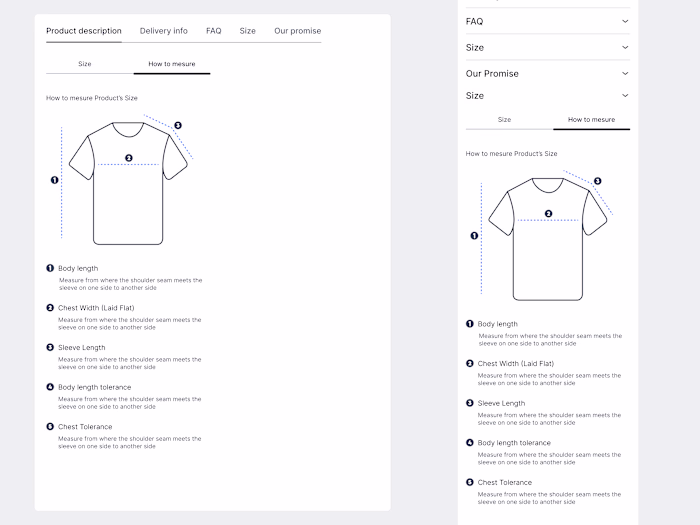This screenshot has width=700, height=525.
Task: Click the Our Promise accordion label
Action: pos(492,74)
